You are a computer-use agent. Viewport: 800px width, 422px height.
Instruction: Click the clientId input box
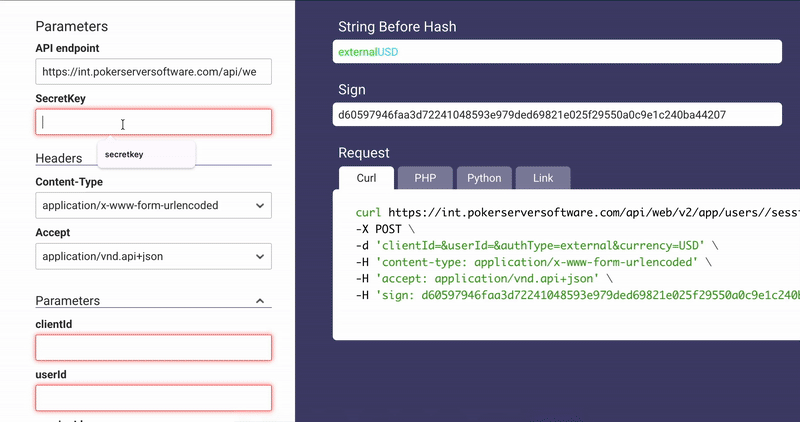[153, 348]
